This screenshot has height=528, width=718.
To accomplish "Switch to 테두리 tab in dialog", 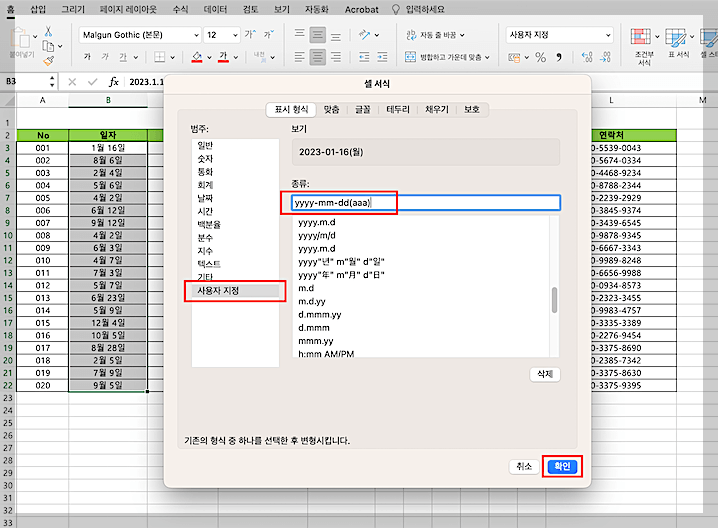I will [398, 109].
